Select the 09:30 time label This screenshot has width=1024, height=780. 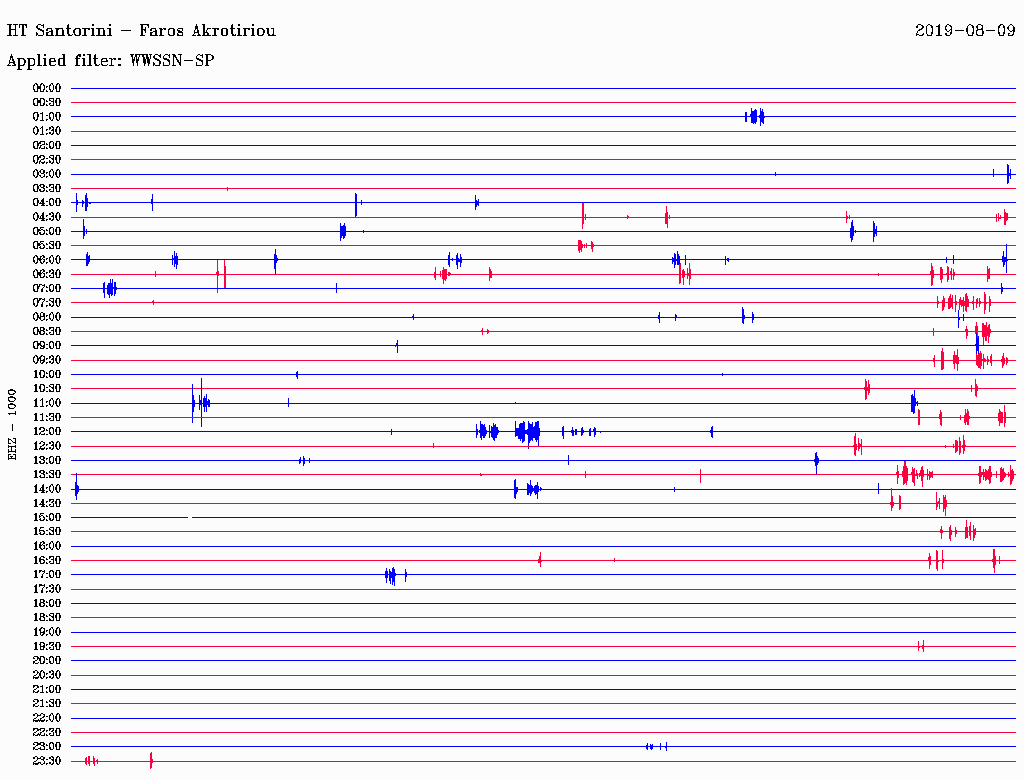(47, 360)
